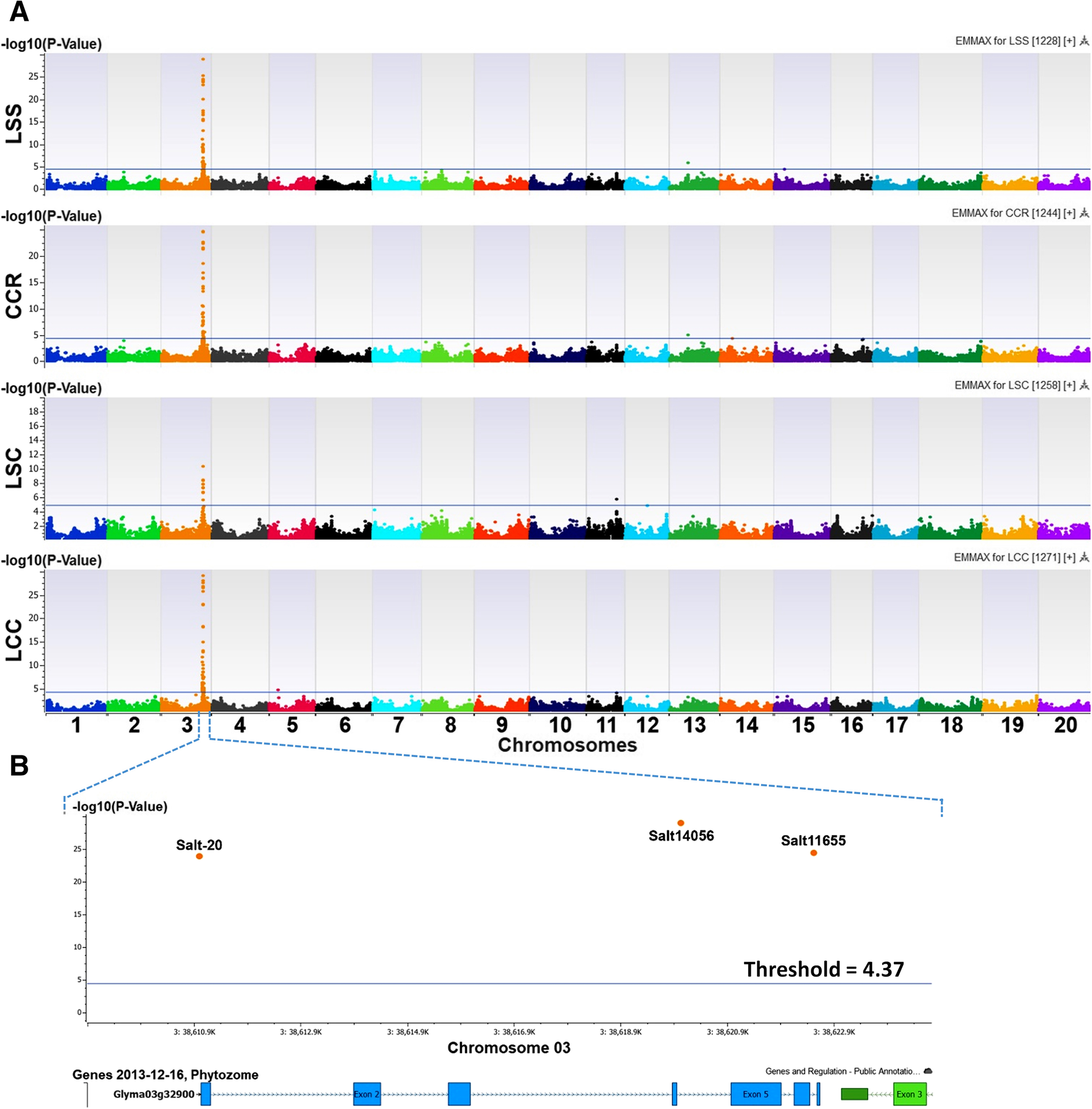Click the 'Chromosome 03' axis title
The height and width of the screenshot is (1109, 1092).
click(509, 1048)
